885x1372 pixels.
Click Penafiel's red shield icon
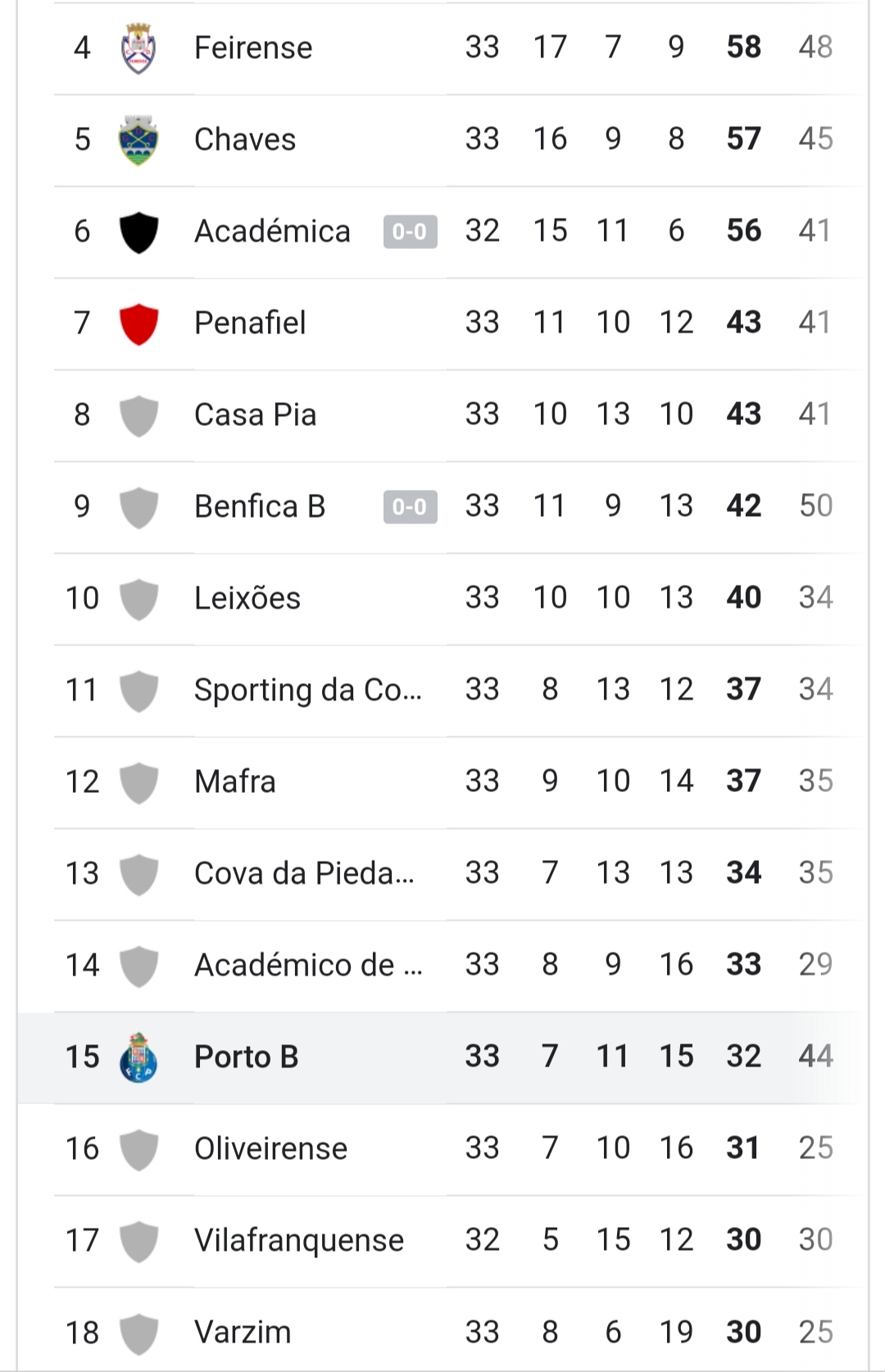click(138, 324)
